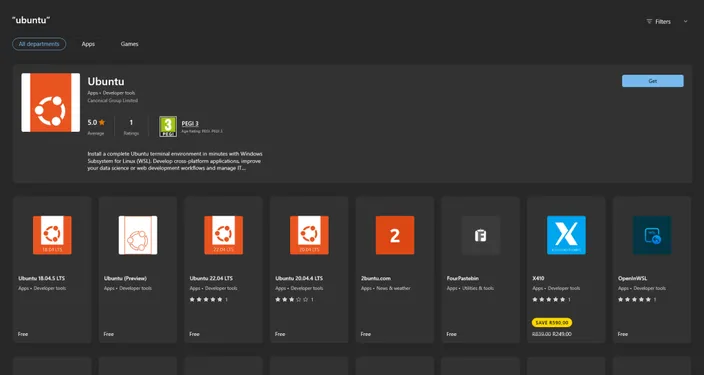Select the All departments tab
Image resolution: width=704 pixels, height=375 pixels.
39,44
